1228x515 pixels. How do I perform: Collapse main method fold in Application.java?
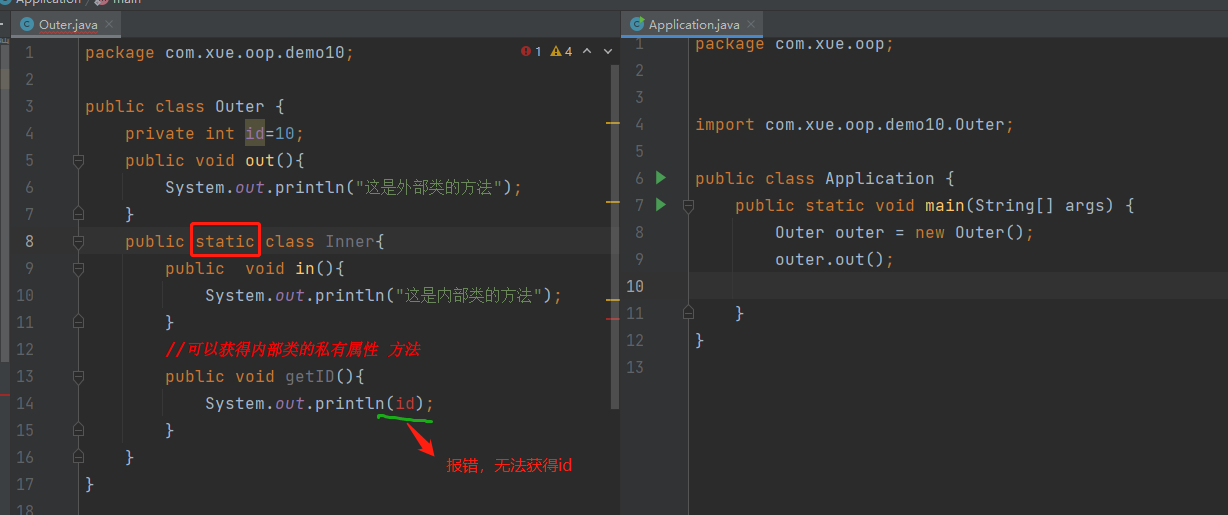tap(688, 205)
